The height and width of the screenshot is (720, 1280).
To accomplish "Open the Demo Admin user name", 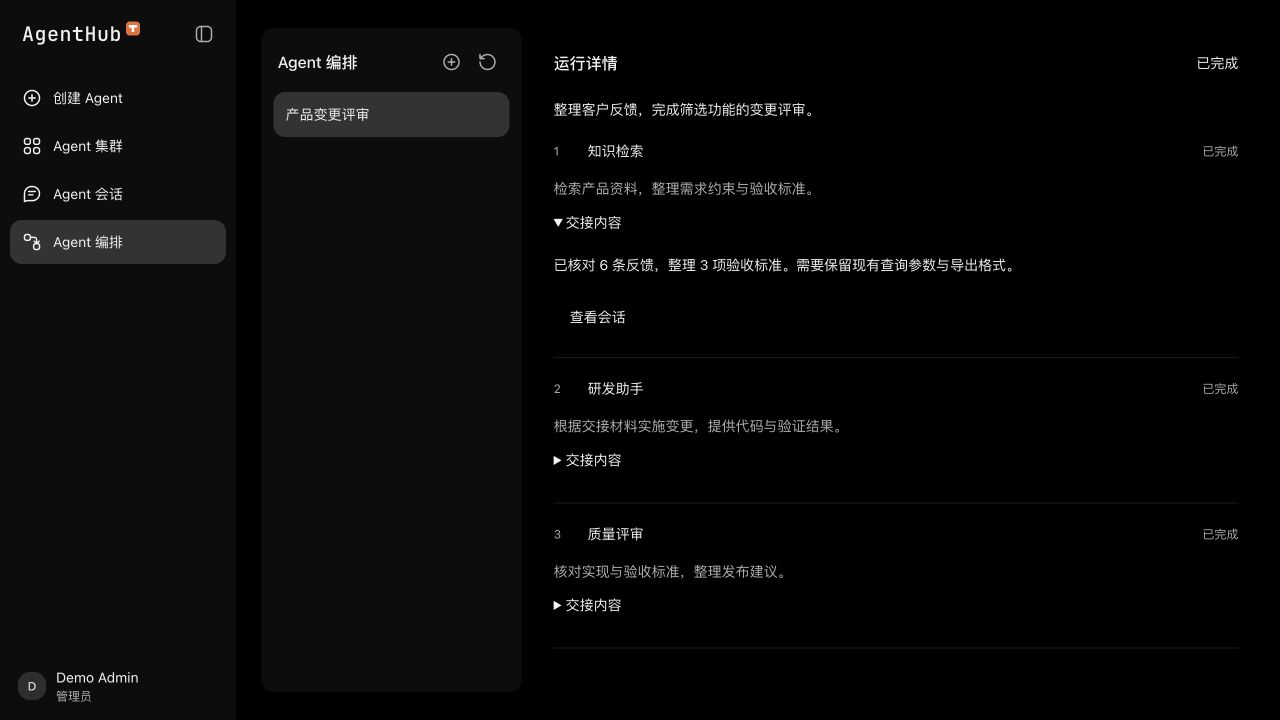I will pyautogui.click(x=97, y=677).
